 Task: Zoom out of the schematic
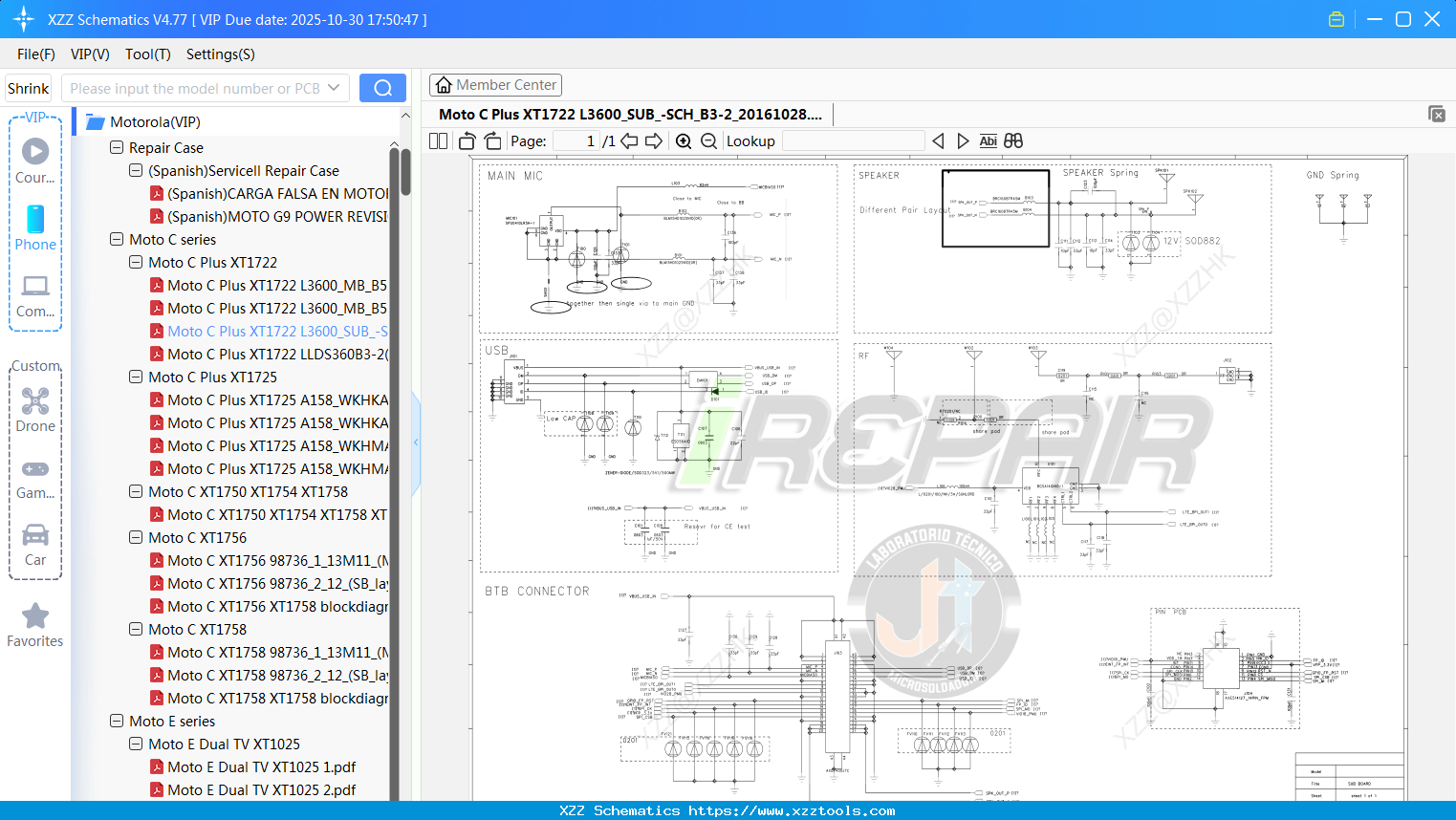pyautogui.click(x=708, y=140)
